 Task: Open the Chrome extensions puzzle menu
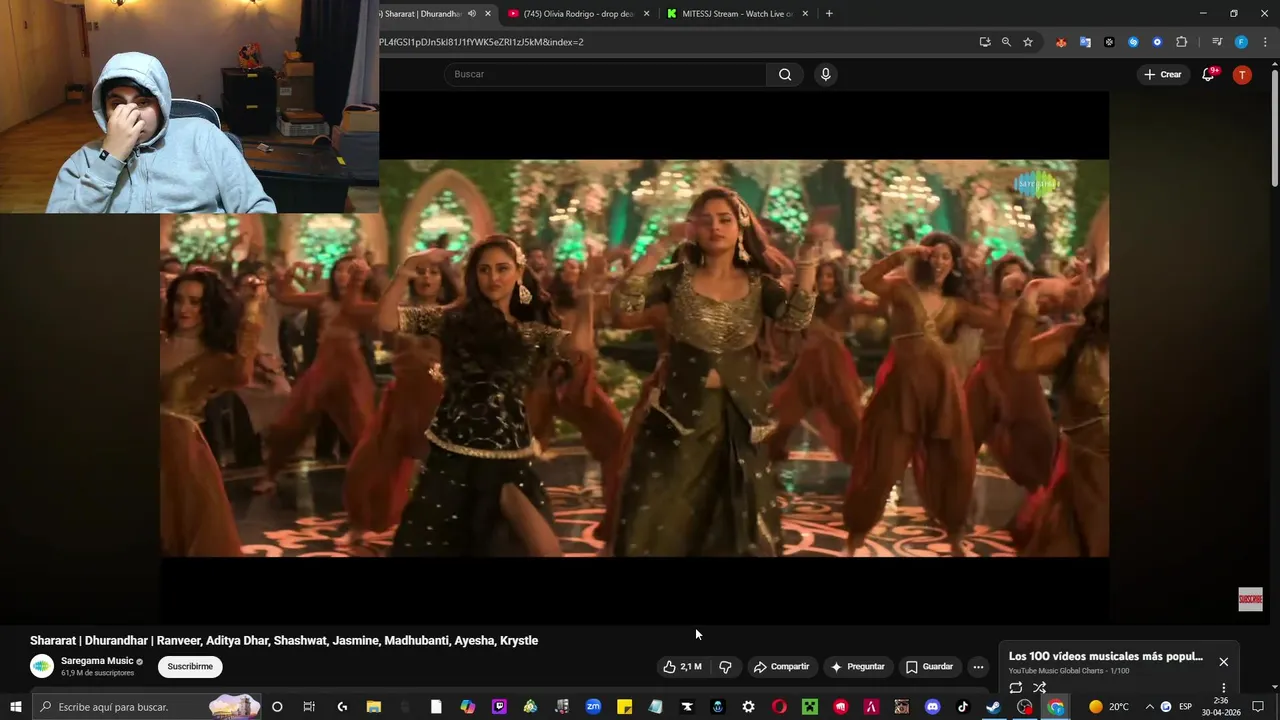[x=1181, y=42]
